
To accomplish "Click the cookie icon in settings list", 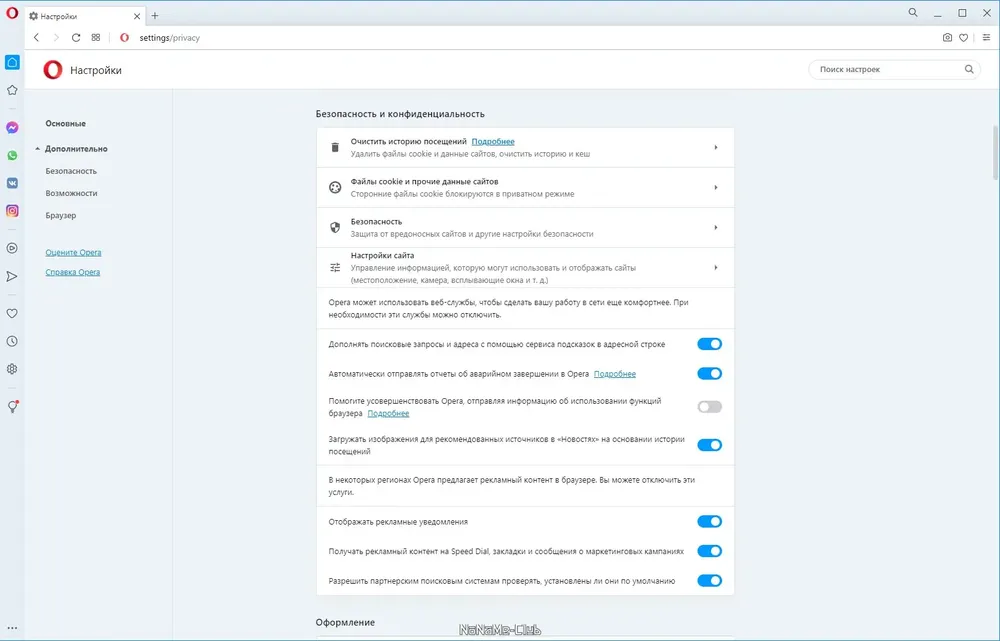I will [335, 188].
